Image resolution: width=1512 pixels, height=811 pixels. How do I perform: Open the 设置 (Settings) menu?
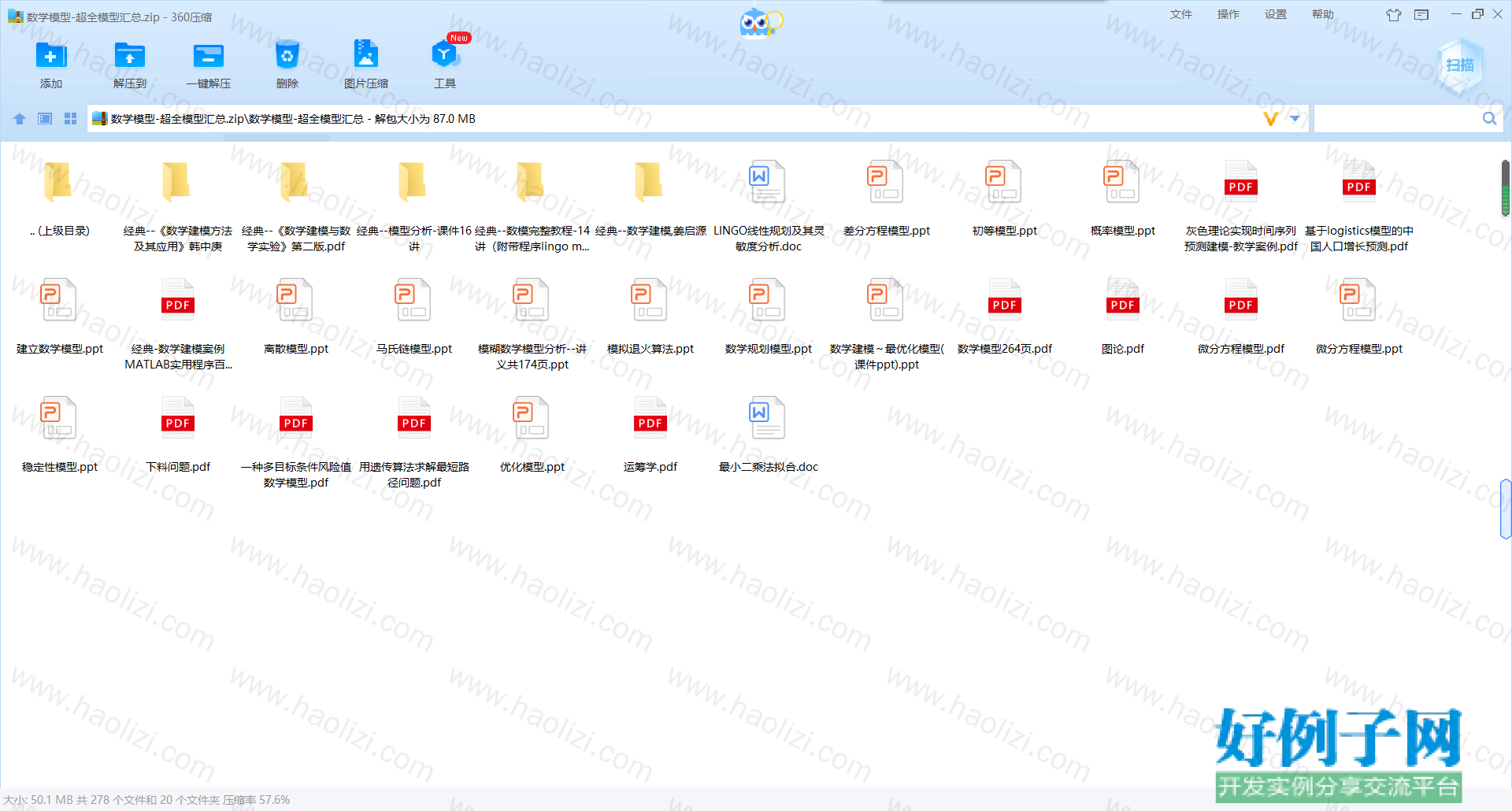1275,14
